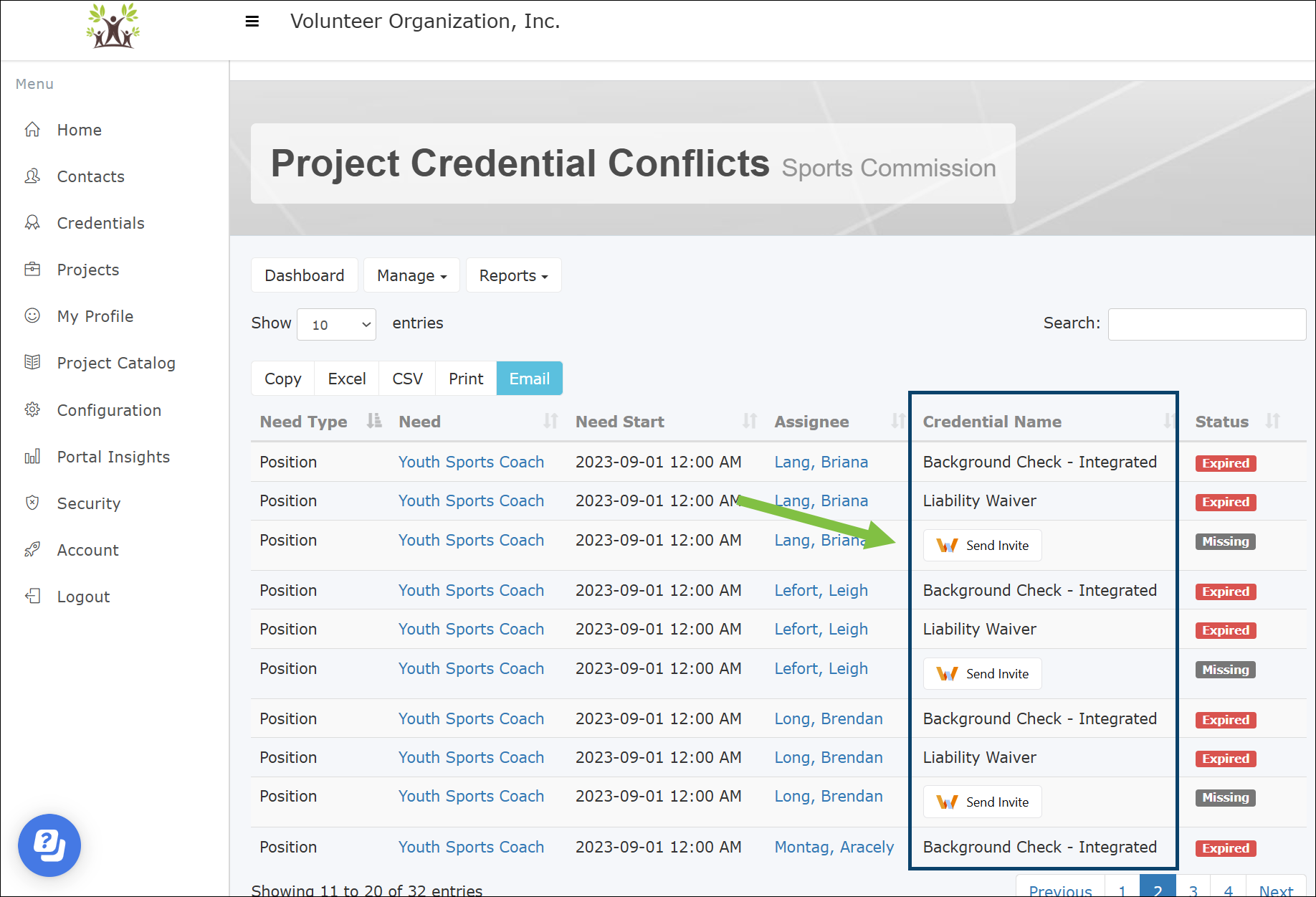Click Background Check - Integrated for Lefort

click(1040, 590)
